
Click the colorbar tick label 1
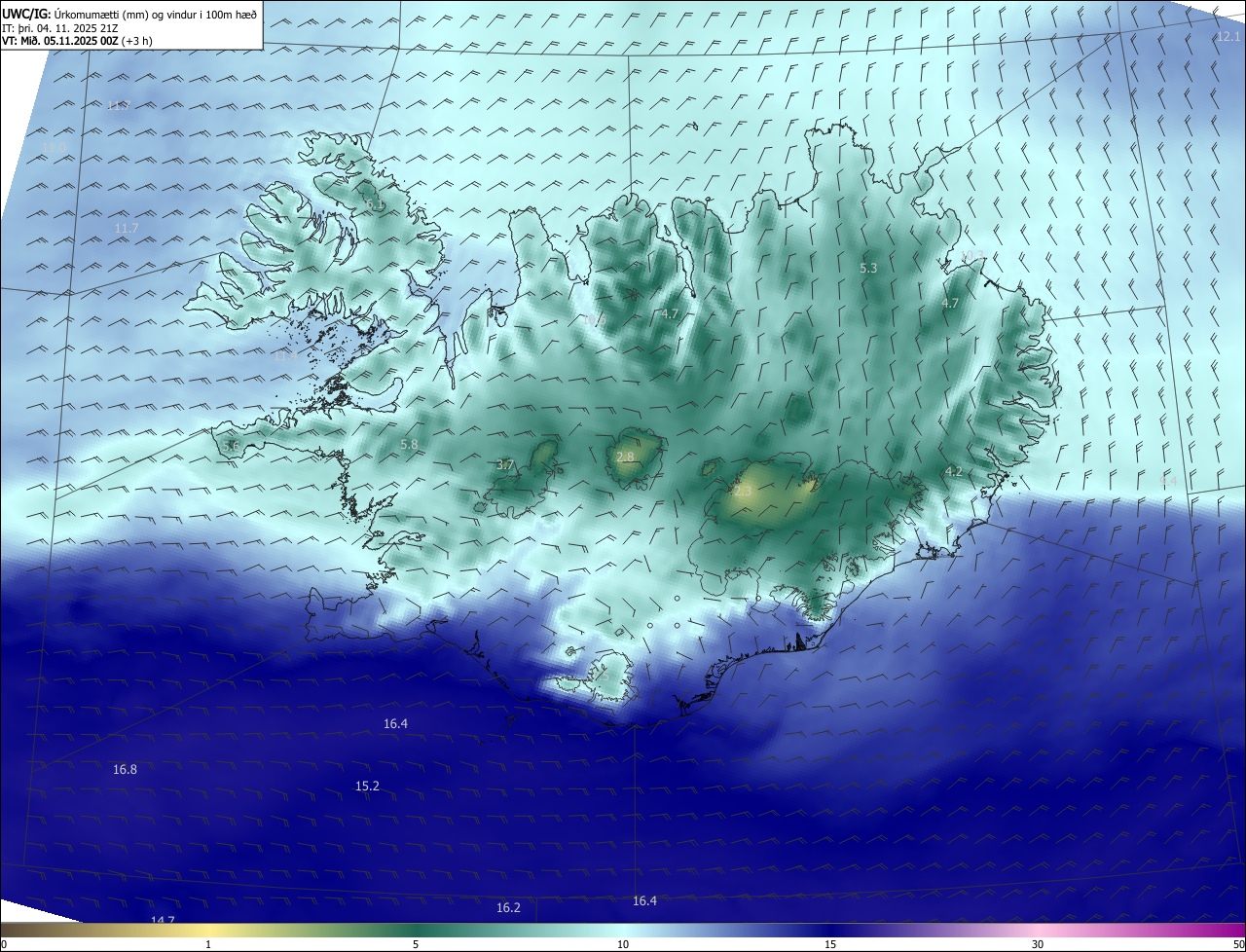(x=208, y=945)
